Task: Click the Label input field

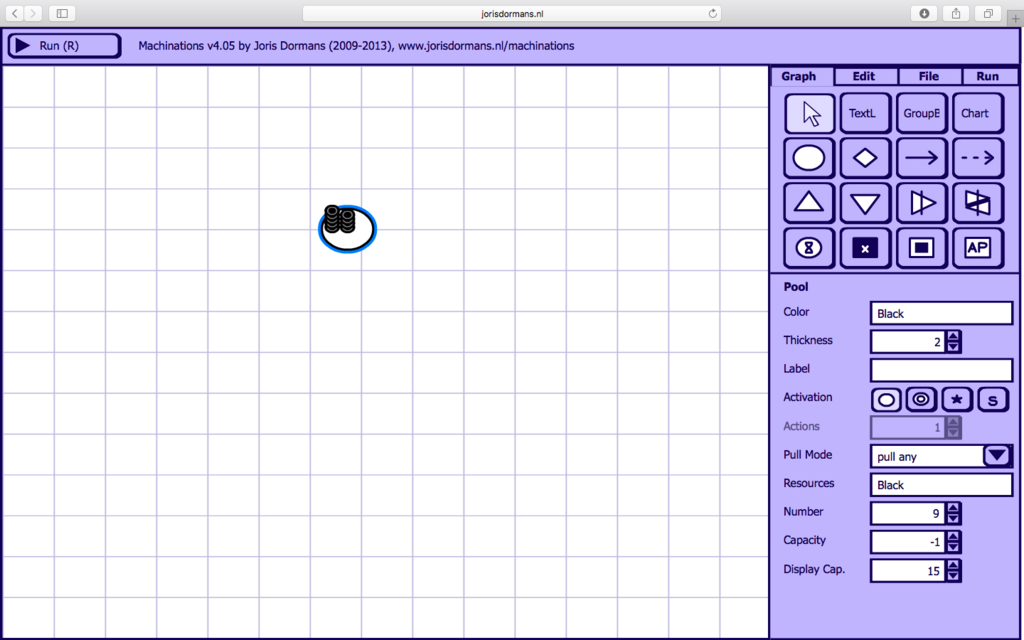Action: (x=941, y=370)
